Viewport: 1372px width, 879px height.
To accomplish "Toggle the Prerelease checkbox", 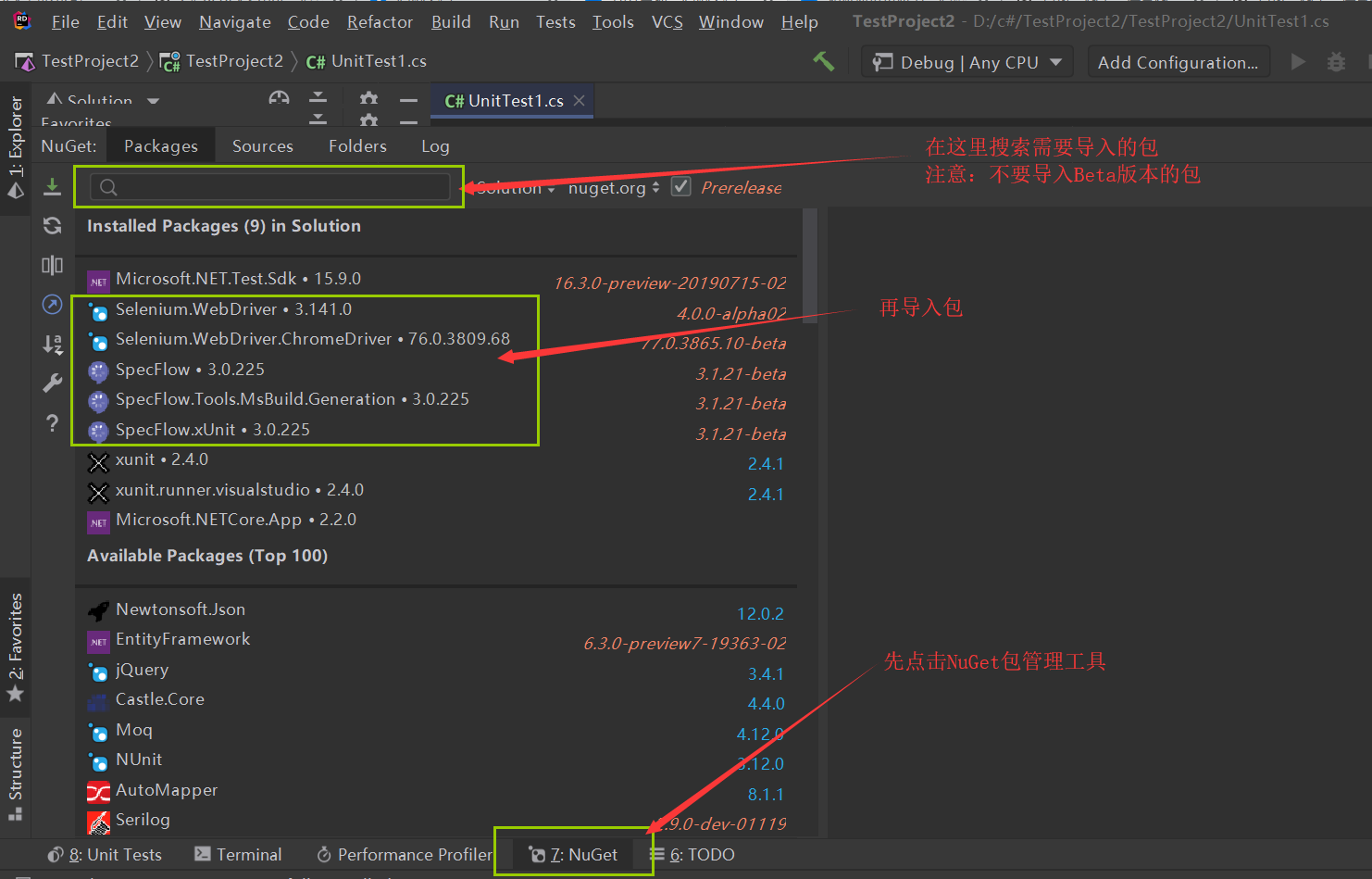I will pyautogui.click(x=681, y=186).
